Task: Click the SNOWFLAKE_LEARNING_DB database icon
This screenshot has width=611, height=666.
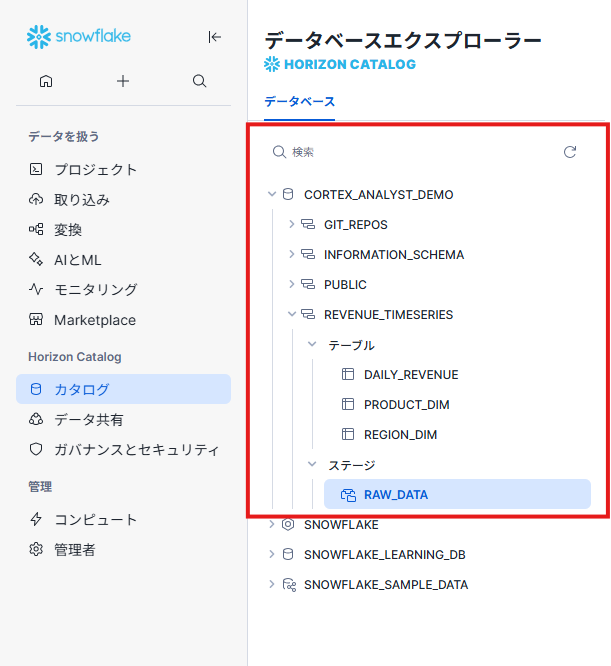Action: [288, 554]
